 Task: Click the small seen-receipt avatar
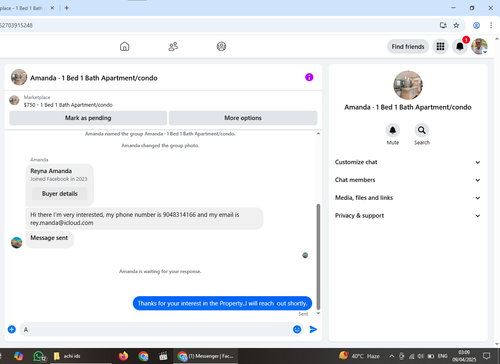click(x=305, y=255)
